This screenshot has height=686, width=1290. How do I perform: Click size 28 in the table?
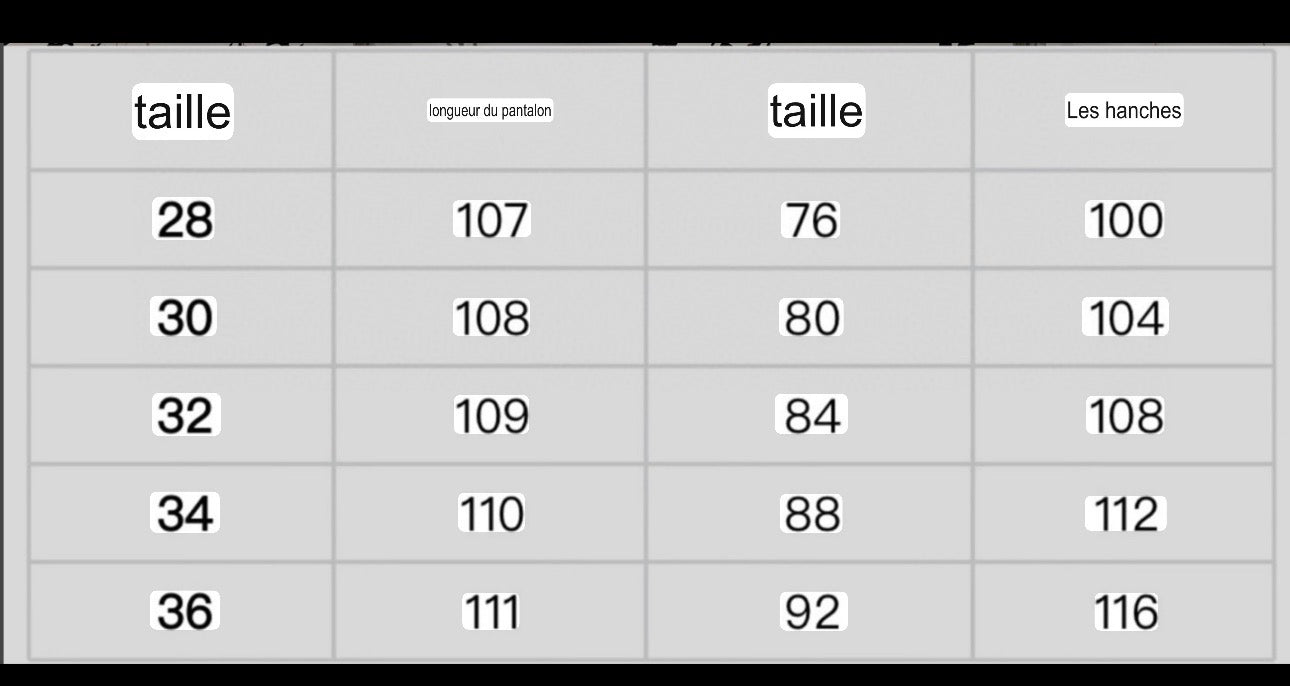coord(184,219)
